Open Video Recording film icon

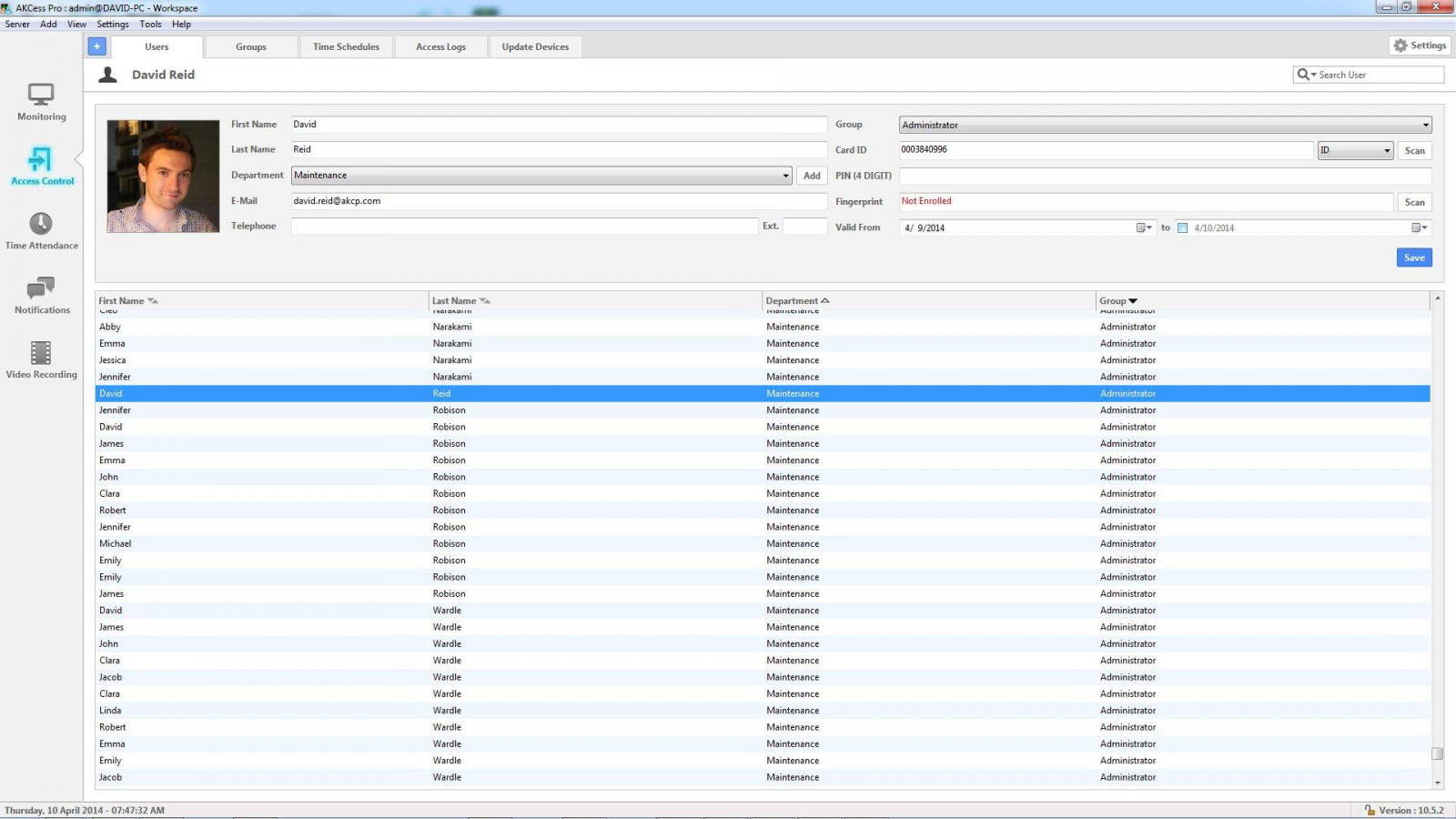click(x=41, y=353)
